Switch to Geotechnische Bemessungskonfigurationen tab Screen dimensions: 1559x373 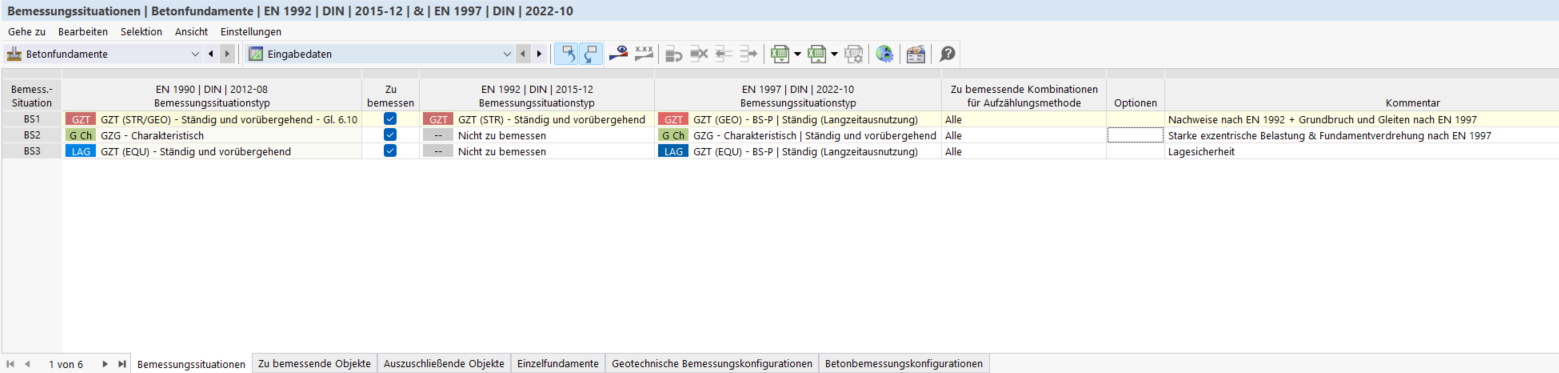coord(711,364)
